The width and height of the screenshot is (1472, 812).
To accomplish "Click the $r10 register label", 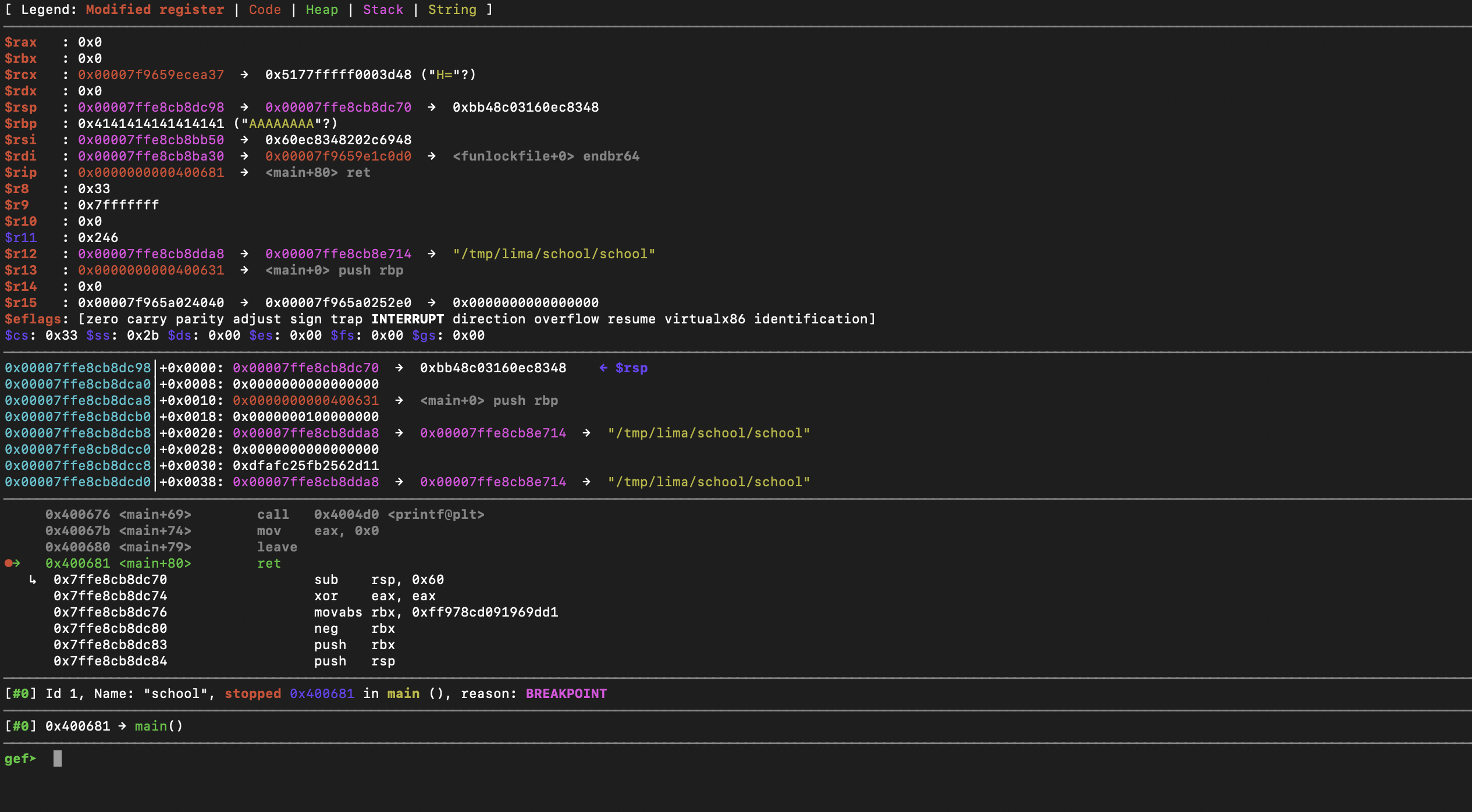I will tap(20, 222).
